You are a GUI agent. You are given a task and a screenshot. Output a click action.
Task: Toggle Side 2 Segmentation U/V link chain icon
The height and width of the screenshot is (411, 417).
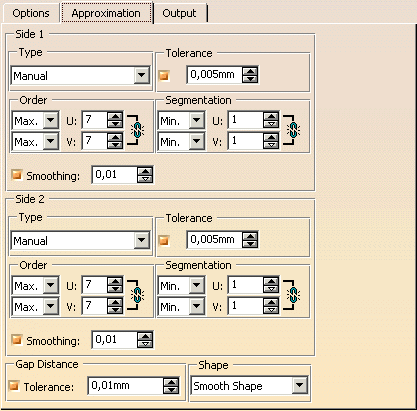tap(293, 295)
